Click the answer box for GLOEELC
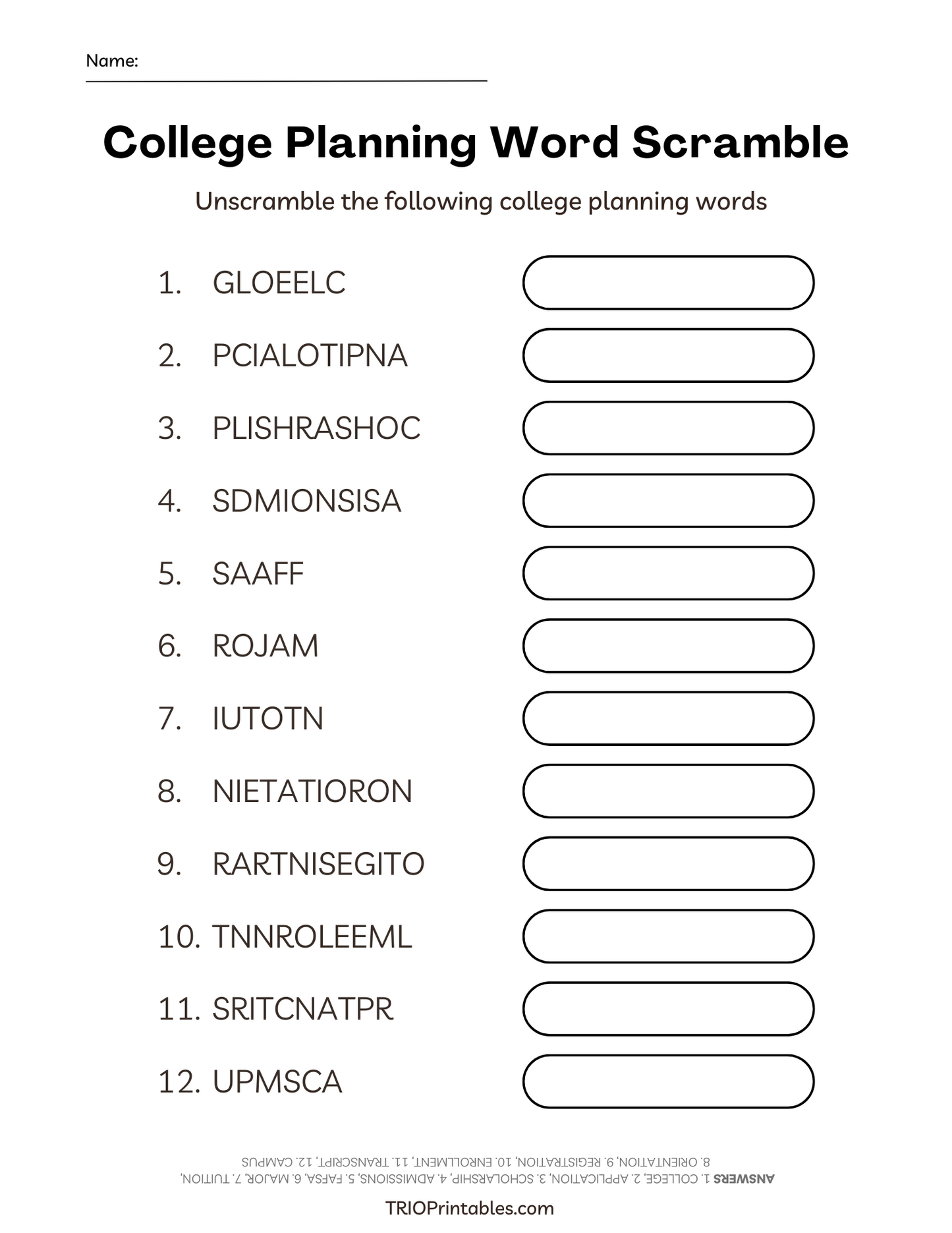The width and height of the screenshot is (952, 1233). [x=668, y=283]
